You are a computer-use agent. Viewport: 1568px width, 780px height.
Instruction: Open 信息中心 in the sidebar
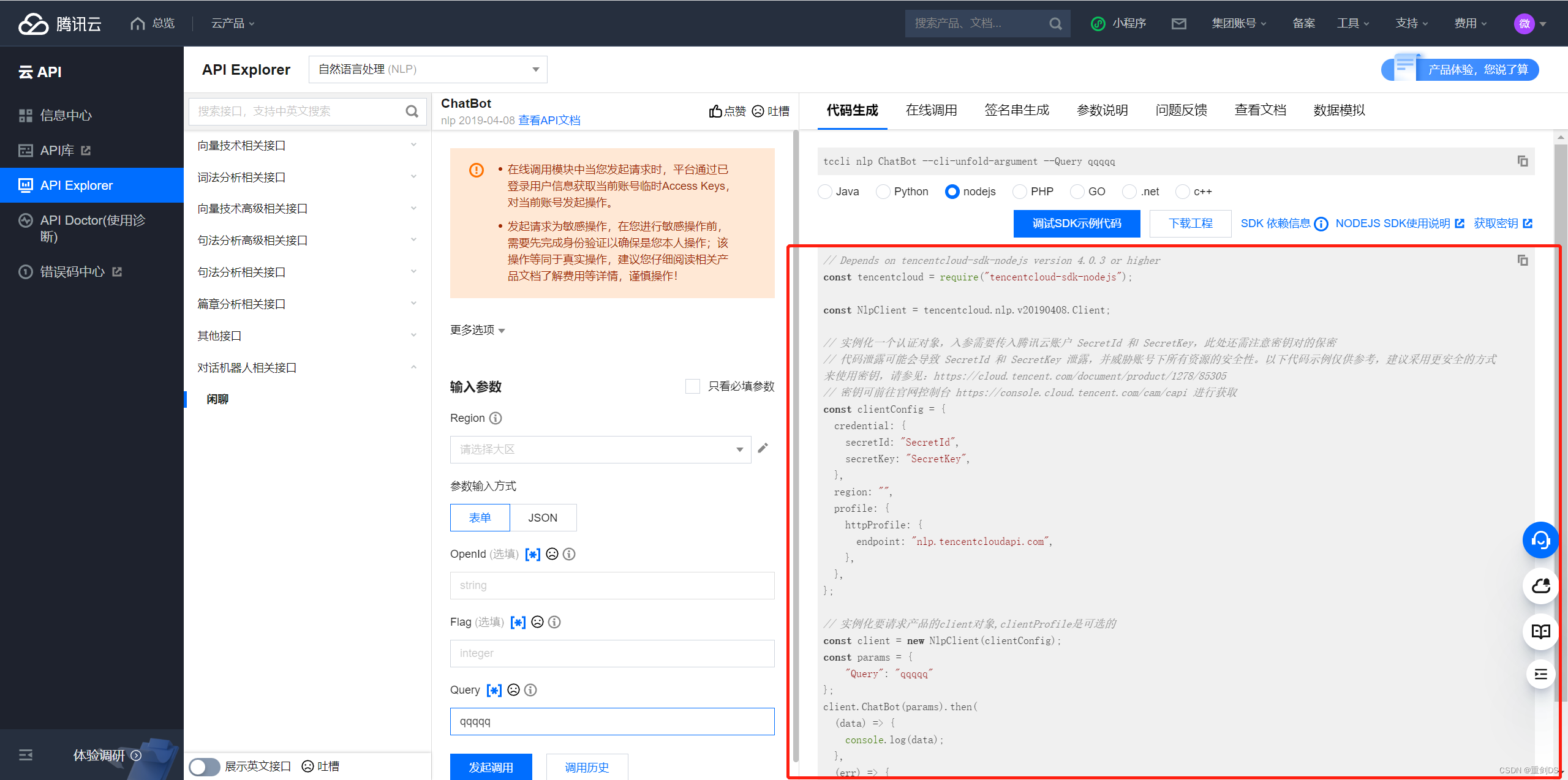[x=92, y=115]
